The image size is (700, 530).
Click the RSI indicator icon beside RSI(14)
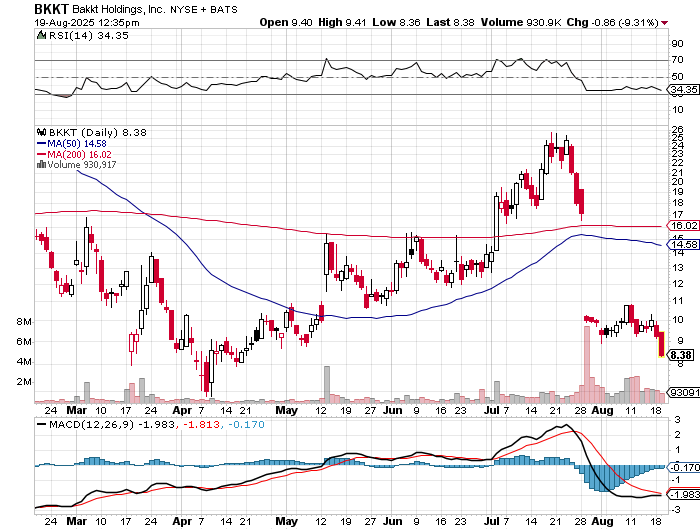click(41, 35)
